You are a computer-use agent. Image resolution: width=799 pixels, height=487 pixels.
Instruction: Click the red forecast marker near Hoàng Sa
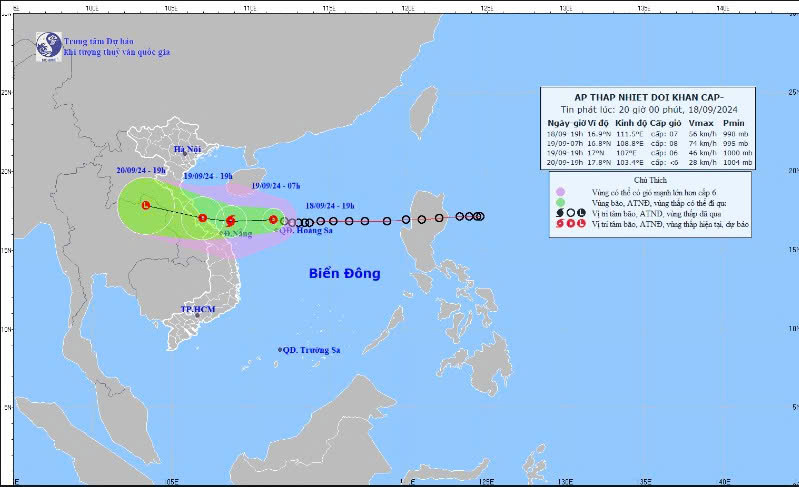[273, 219]
